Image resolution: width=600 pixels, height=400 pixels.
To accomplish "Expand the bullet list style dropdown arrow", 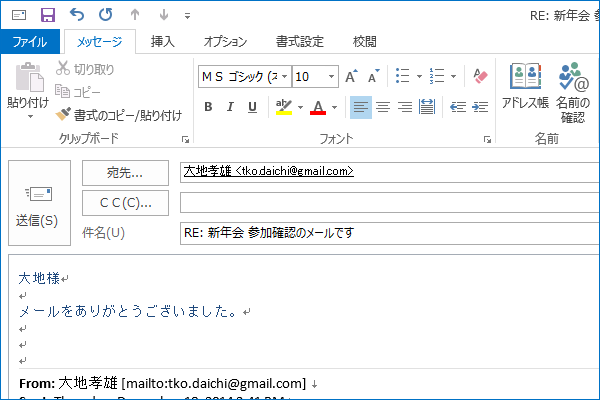I will point(419,77).
